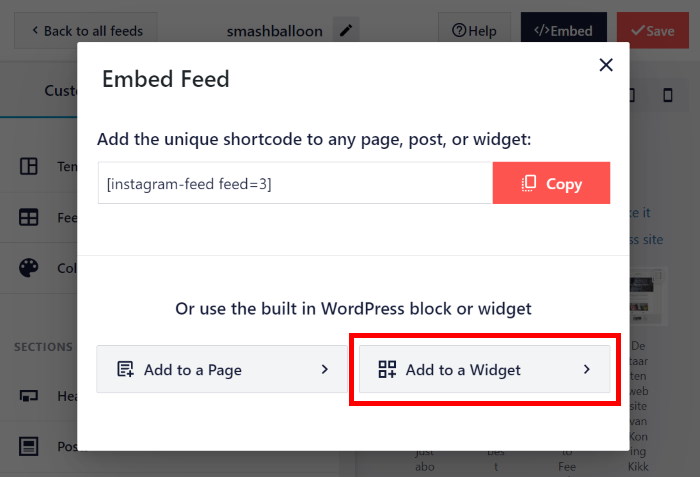
Task: Close the Embed Feed dialog
Action: tap(605, 65)
